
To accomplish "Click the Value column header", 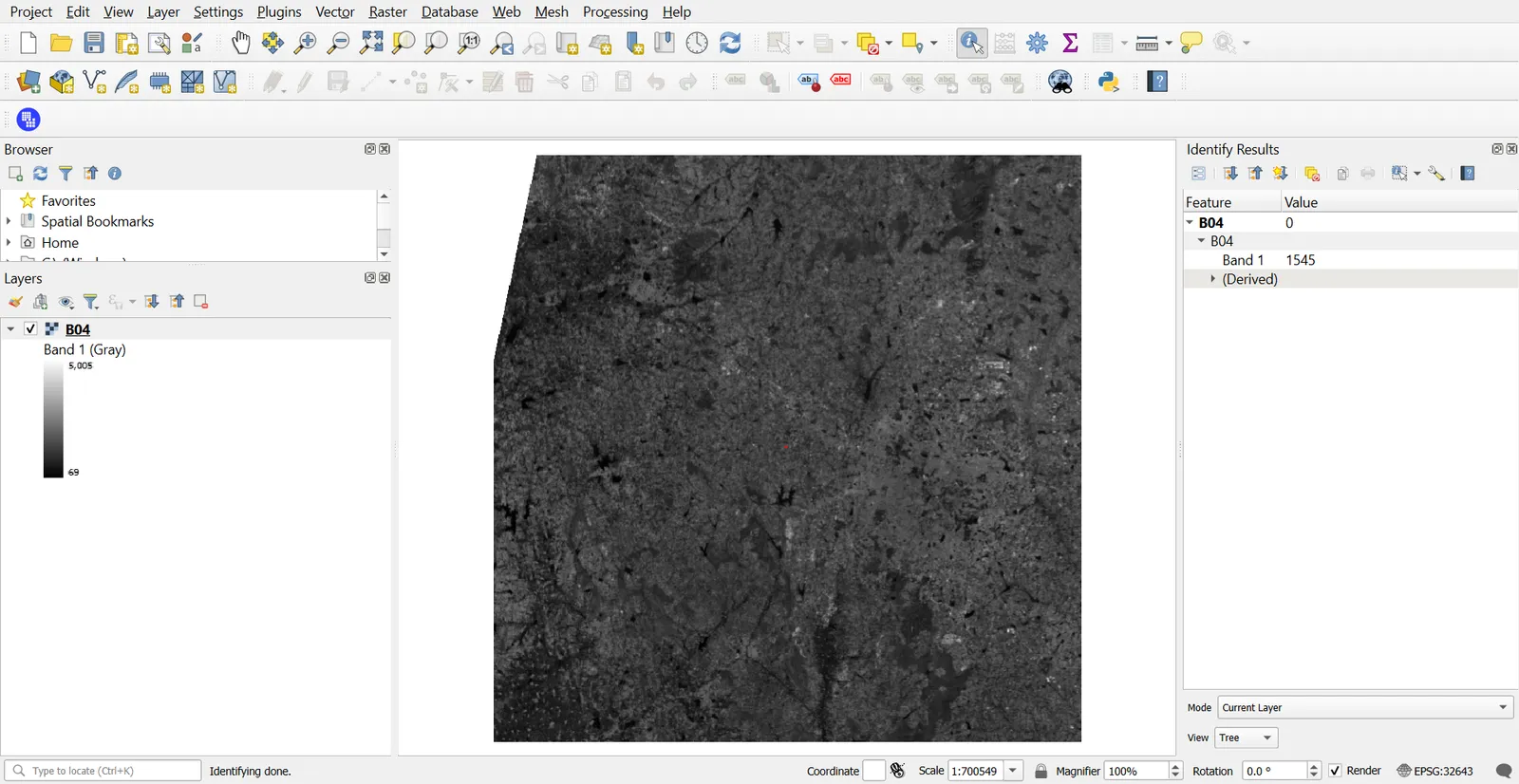I will [x=1399, y=202].
